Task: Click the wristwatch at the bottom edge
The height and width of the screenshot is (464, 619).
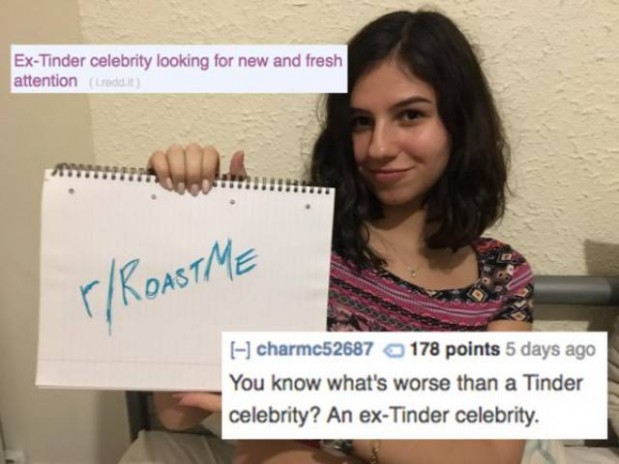Action: [x=338, y=449]
